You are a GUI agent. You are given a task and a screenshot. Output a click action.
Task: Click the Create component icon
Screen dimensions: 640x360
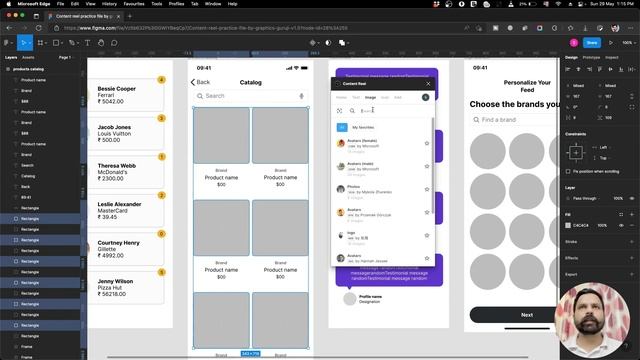[312, 43]
